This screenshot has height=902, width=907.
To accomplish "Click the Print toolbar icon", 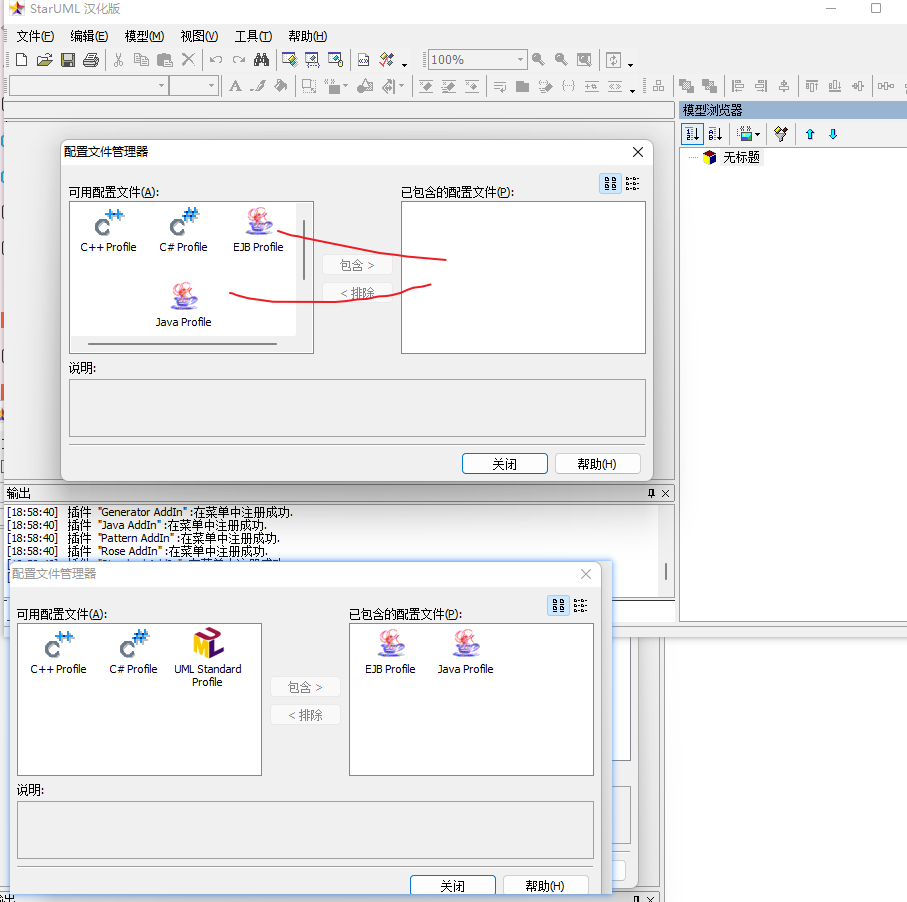I will [91, 60].
